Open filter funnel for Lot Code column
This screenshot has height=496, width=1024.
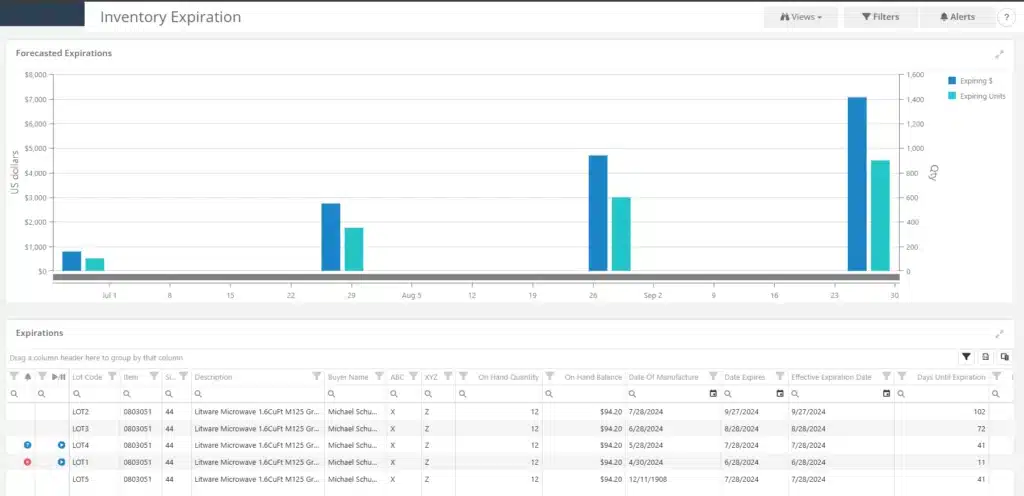[112, 376]
